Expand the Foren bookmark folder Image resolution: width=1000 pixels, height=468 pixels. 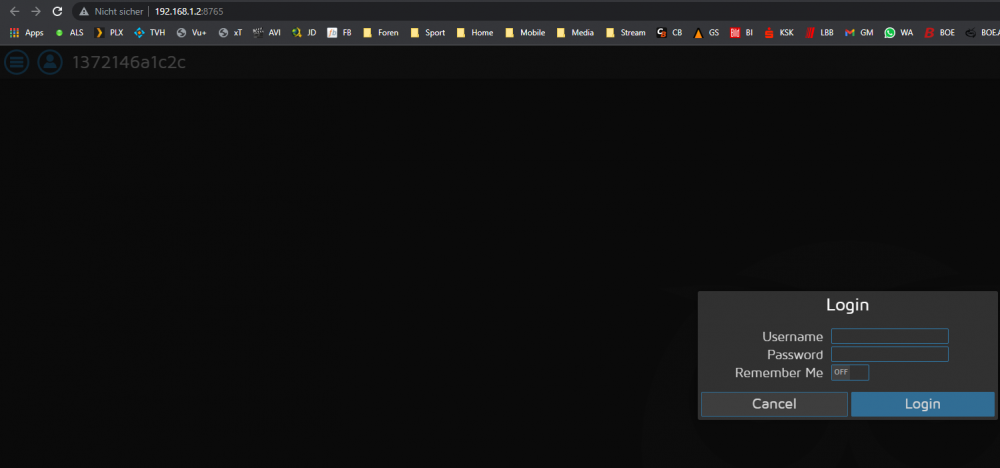pos(381,33)
